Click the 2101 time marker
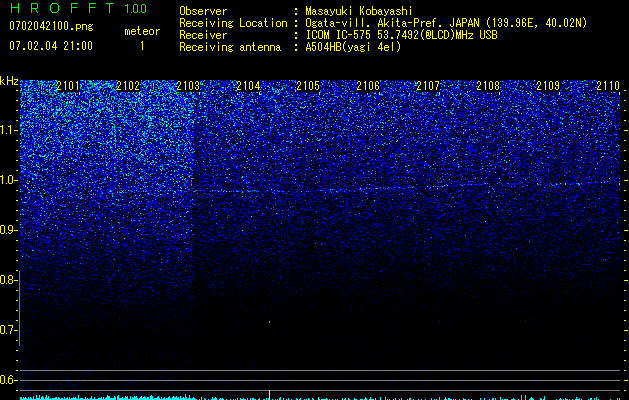Image resolution: width=629 pixels, height=400 pixels. 68,85
